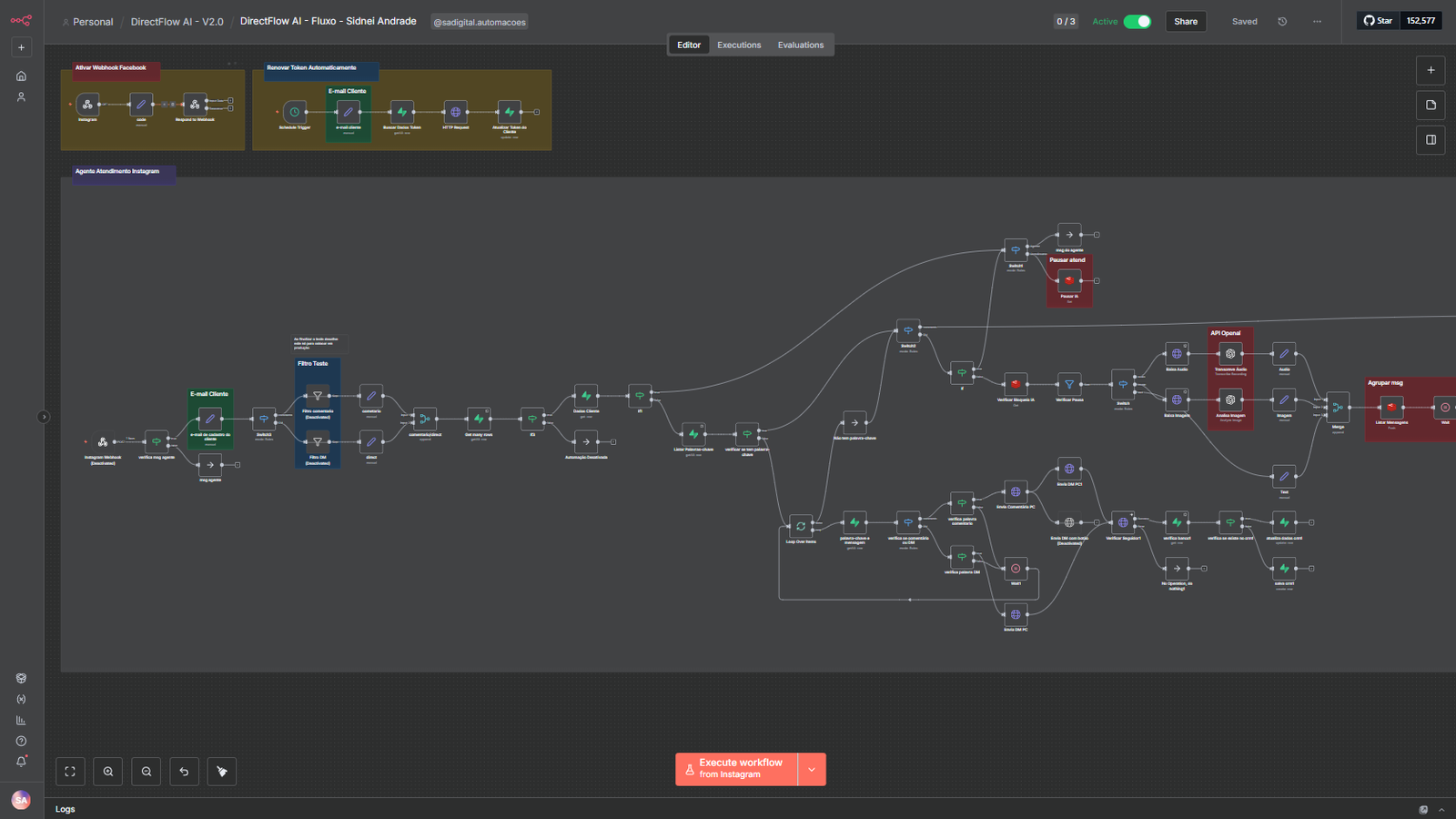The image size is (1456, 819).
Task: Open the Variables icon in sidebar
Action: click(21, 700)
